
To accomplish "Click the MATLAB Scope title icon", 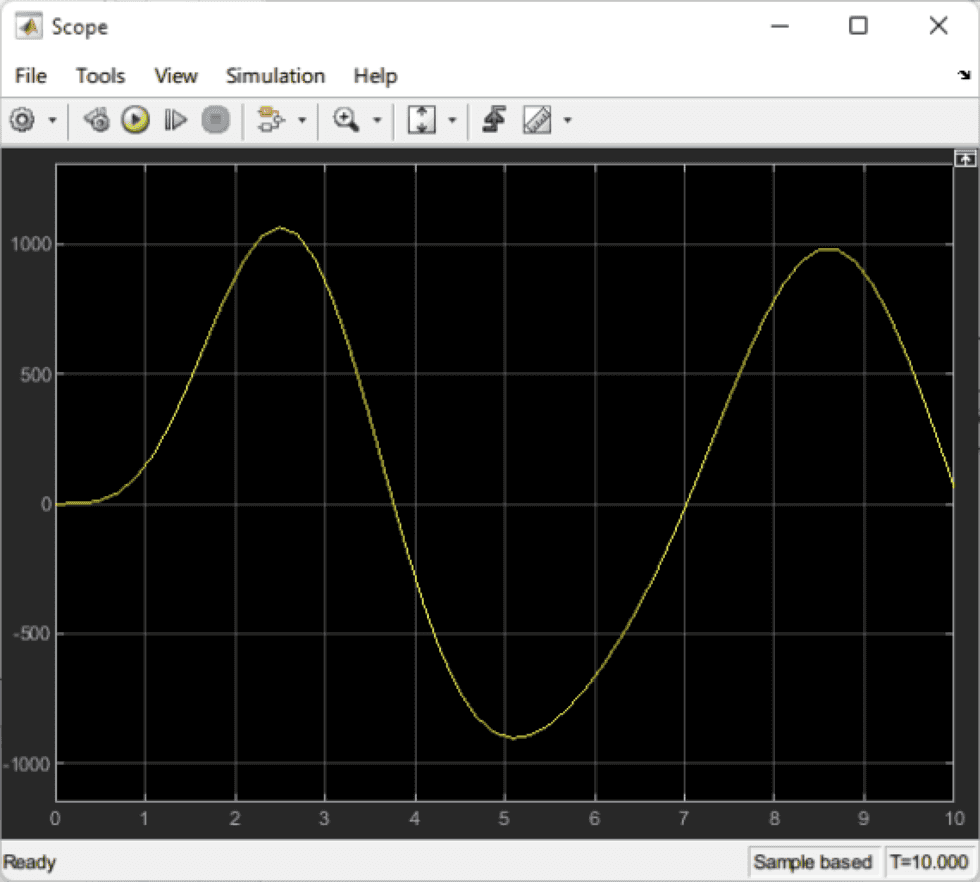I will click(29, 27).
